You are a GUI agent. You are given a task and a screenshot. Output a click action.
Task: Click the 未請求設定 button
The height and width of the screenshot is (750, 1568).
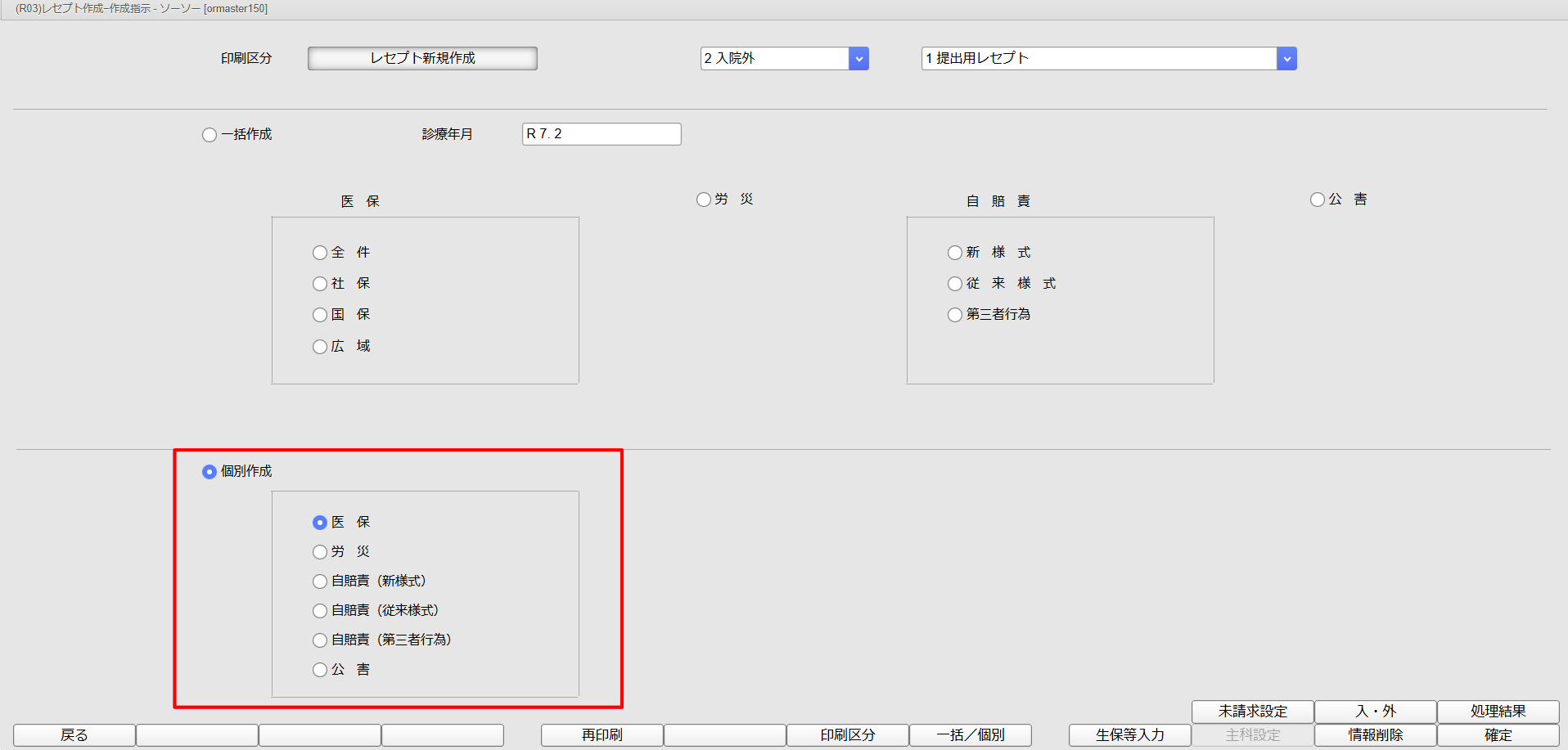1253,712
